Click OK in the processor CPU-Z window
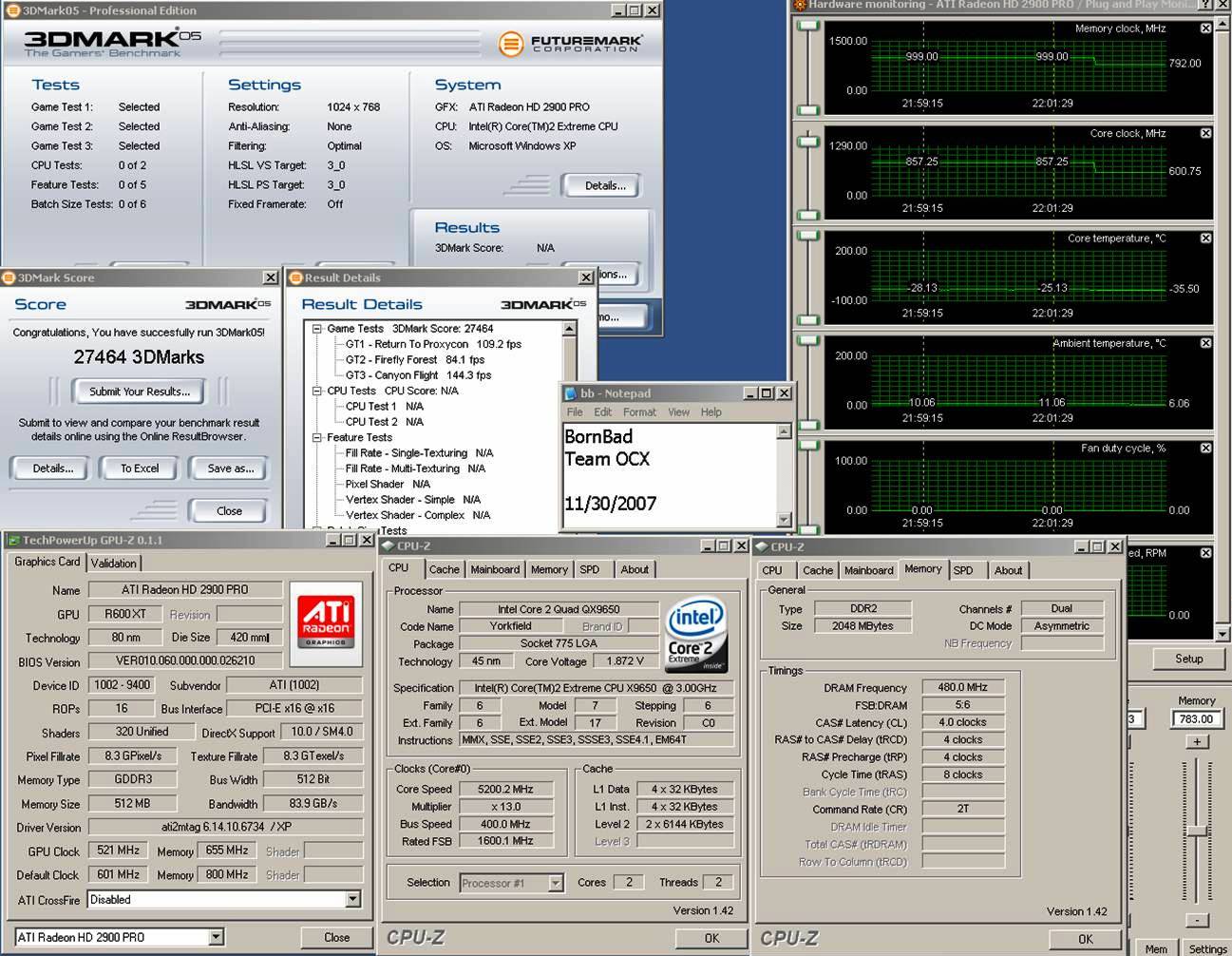Image resolution: width=1232 pixels, height=956 pixels. click(x=711, y=938)
